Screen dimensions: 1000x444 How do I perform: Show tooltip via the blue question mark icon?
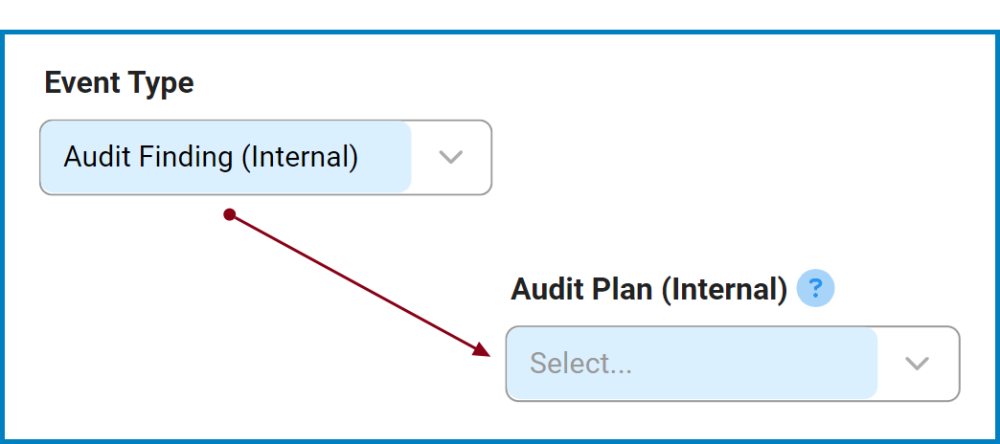(x=816, y=290)
